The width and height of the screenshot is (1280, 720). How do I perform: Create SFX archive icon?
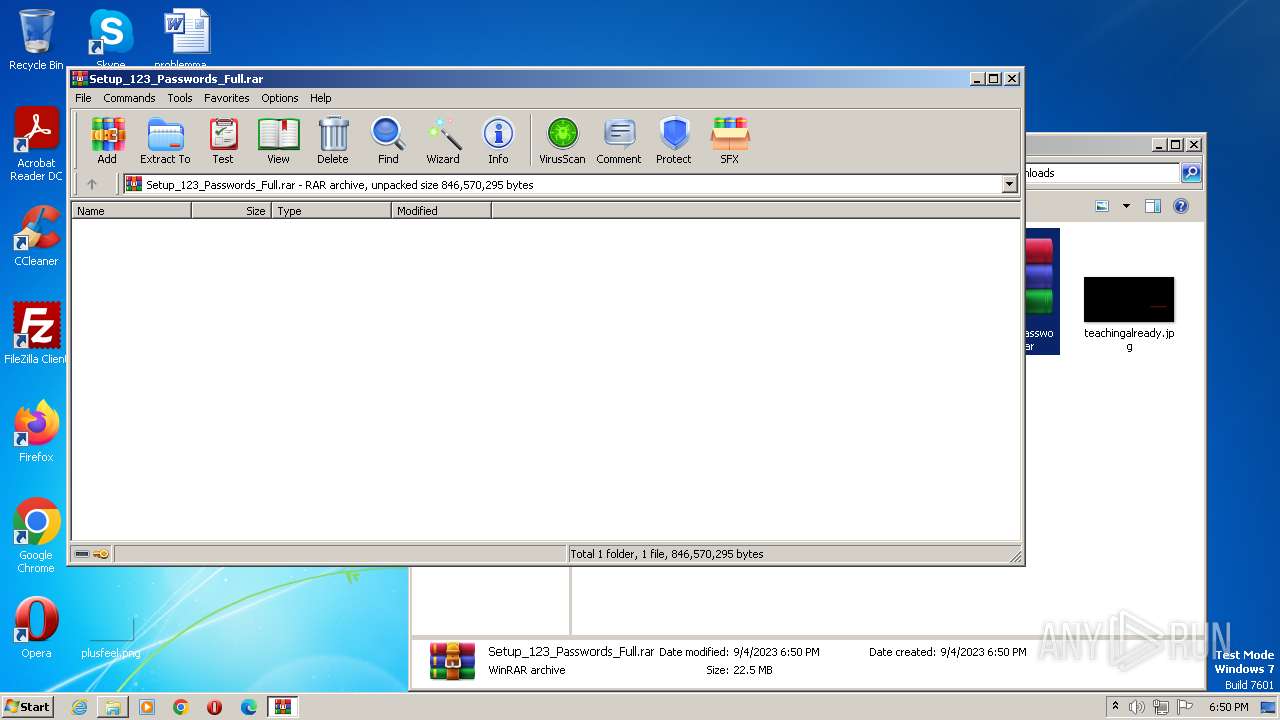(730, 140)
